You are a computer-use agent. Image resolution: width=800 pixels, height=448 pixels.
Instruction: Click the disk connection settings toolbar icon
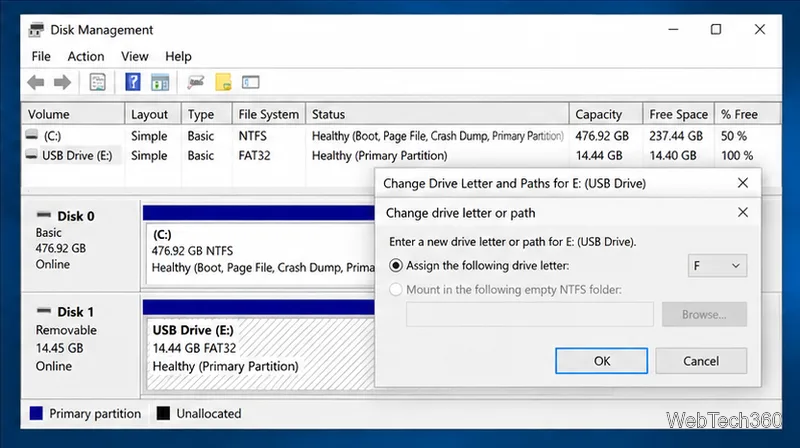click(195, 82)
